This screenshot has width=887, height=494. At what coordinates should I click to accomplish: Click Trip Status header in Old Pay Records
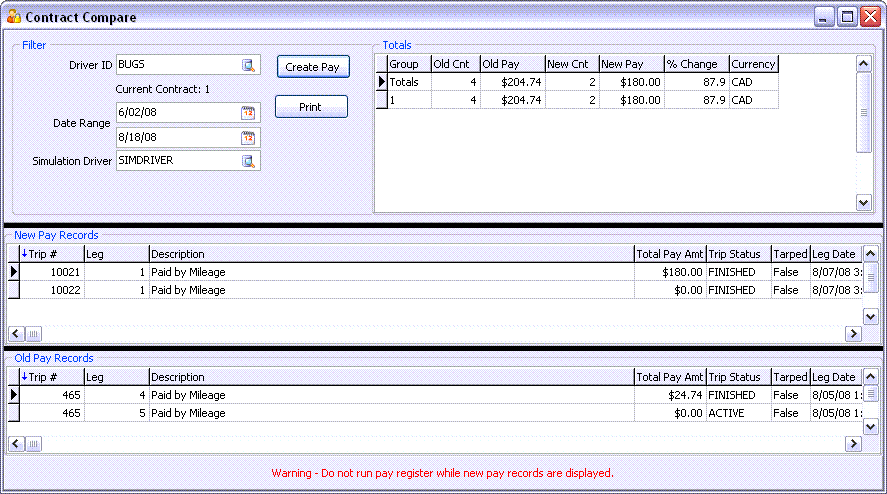[x=737, y=377]
